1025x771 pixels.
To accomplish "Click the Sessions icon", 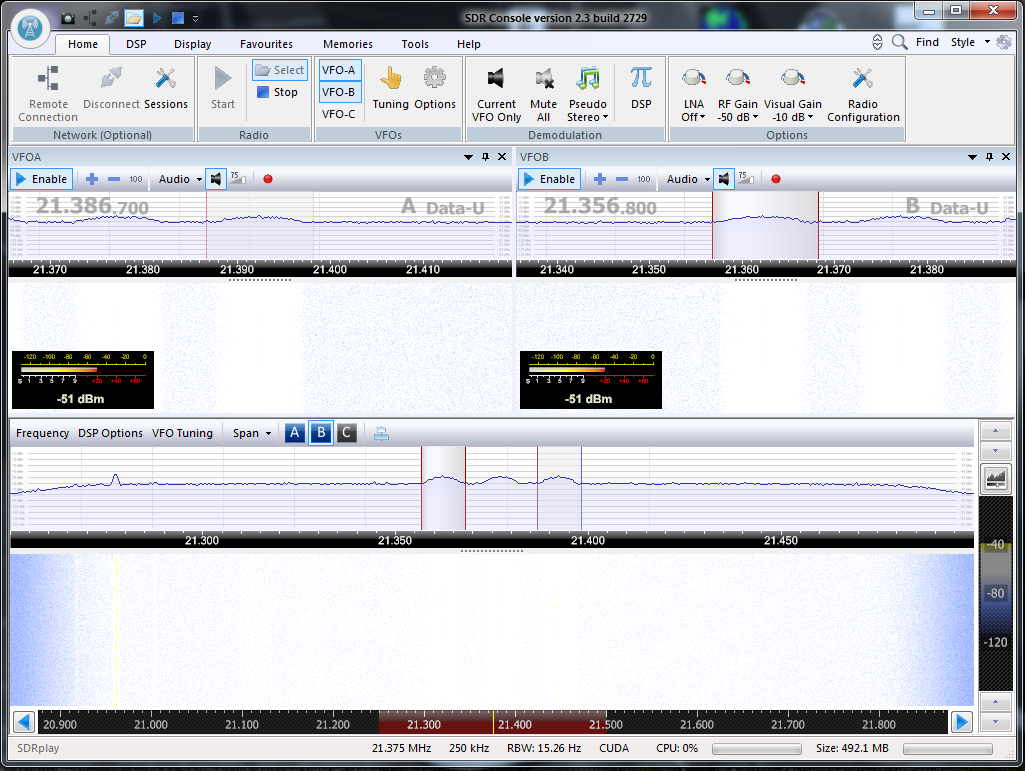I will point(166,90).
